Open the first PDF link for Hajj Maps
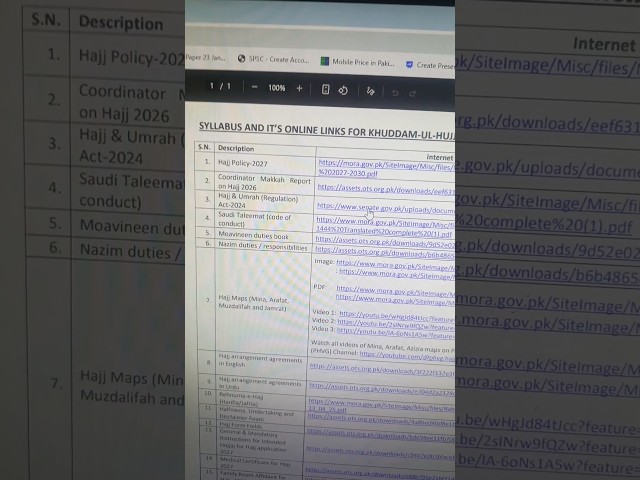This screenshot has height=480, width=640. coord(395,291)
